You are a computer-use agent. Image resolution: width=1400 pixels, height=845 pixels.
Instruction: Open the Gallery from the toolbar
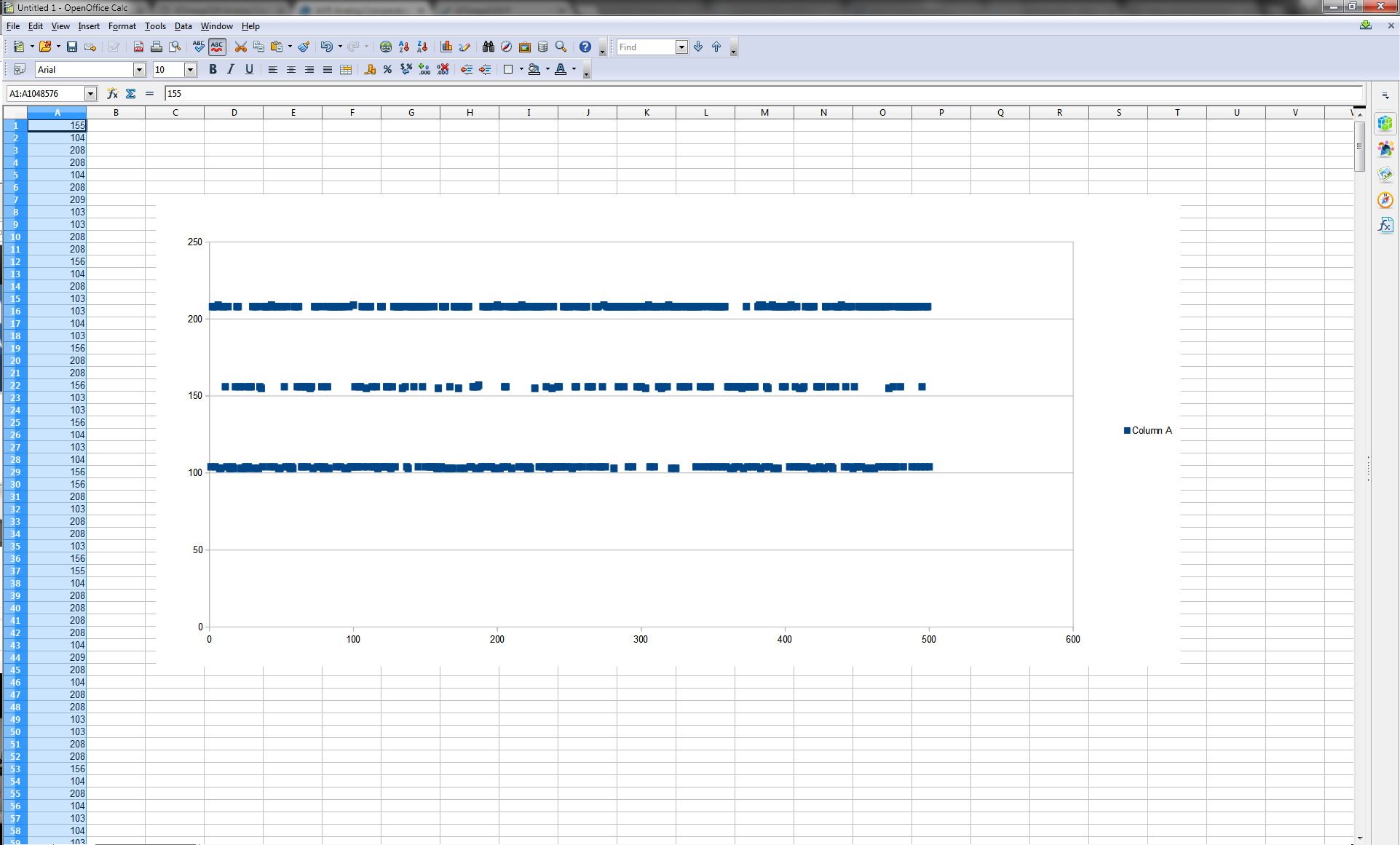(525, 47)
